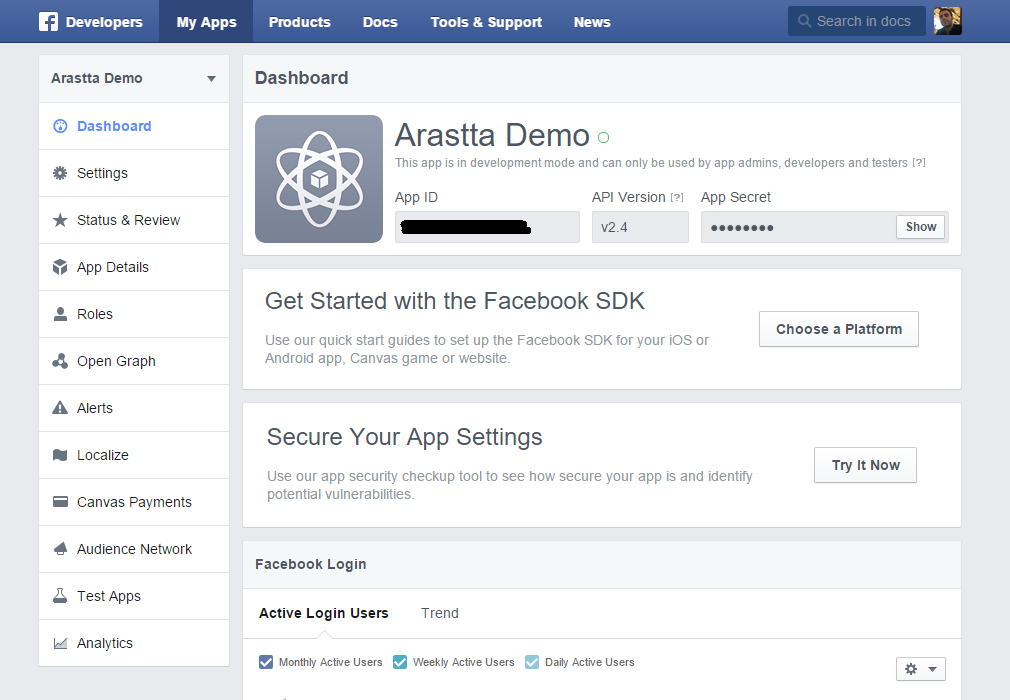Viewport: 1010px width, 700px height.
Task: Click Get Started with the Facebook SDK heading
Action: coord(455,301)
